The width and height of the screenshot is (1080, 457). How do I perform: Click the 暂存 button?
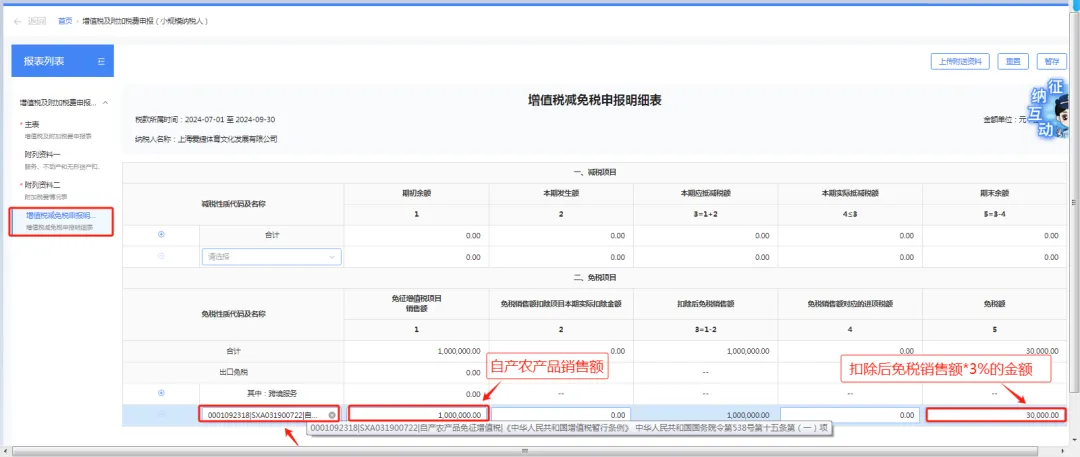1051,61
